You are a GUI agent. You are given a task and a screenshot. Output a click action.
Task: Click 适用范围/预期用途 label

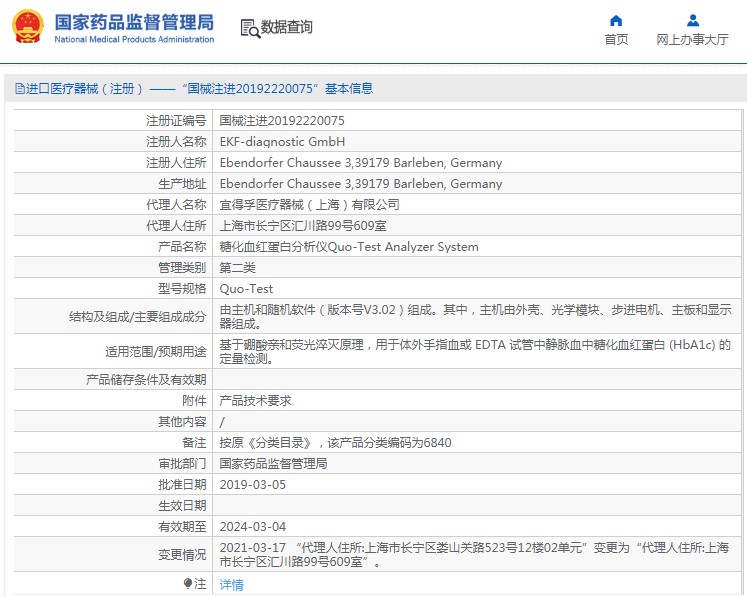click(x=156, y=351)
